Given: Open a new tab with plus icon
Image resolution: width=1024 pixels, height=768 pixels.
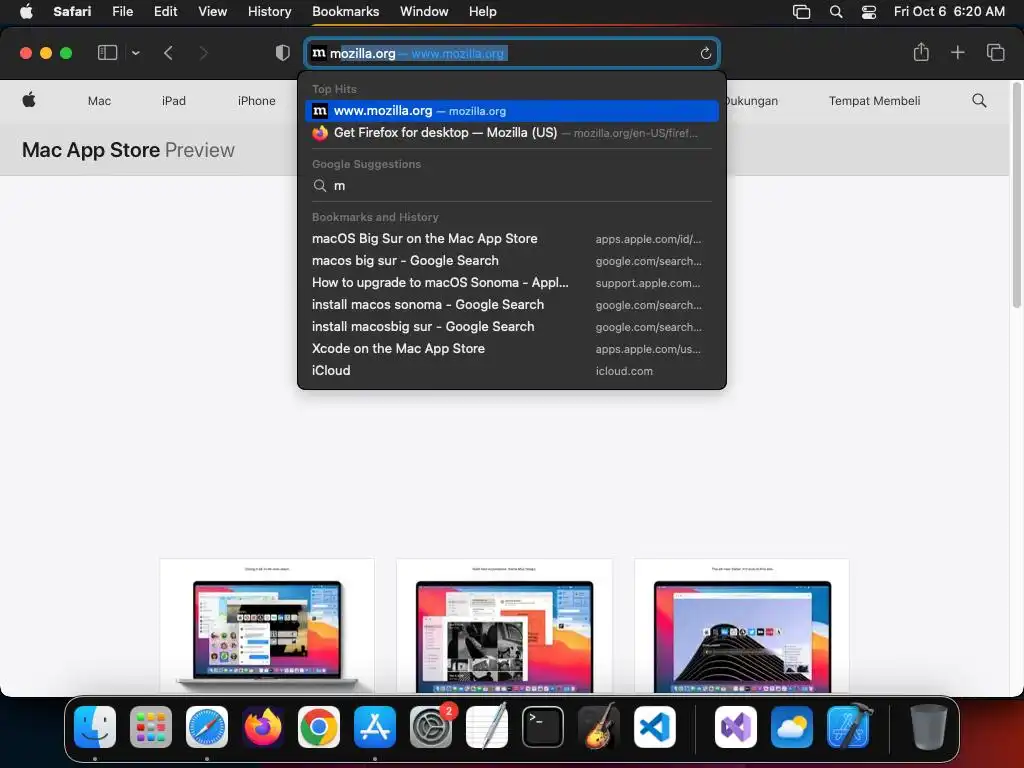Looking at the screenshot, I should click(x=957, y=52).
